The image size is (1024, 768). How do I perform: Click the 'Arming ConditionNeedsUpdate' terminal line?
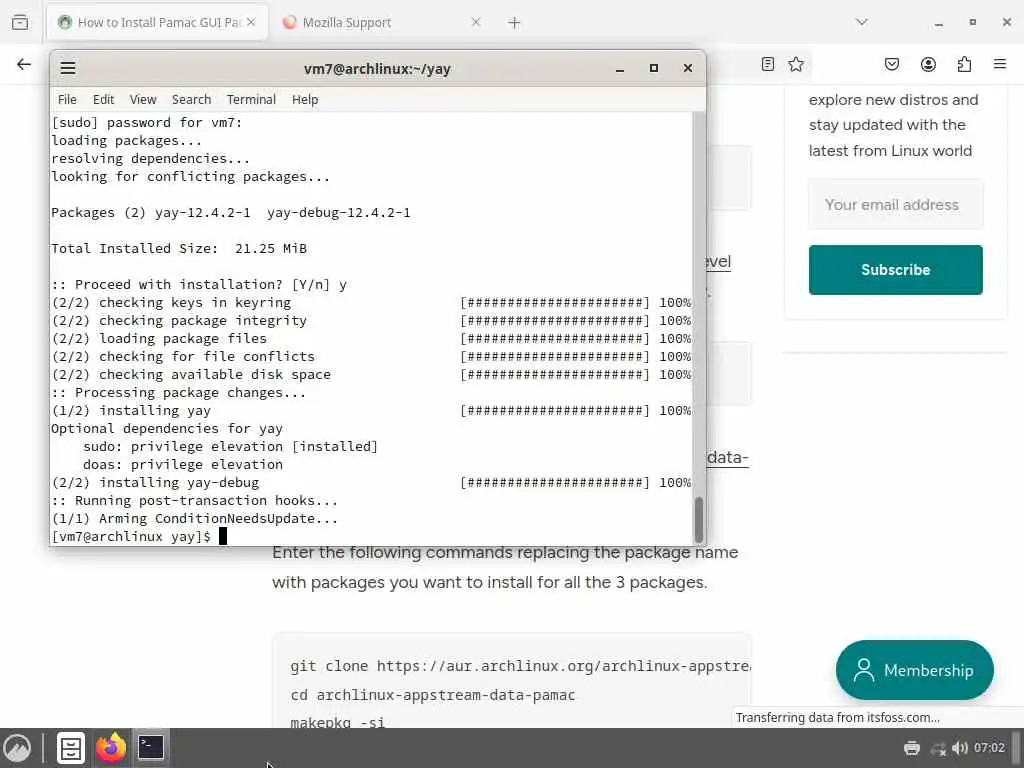coord(195,519)
